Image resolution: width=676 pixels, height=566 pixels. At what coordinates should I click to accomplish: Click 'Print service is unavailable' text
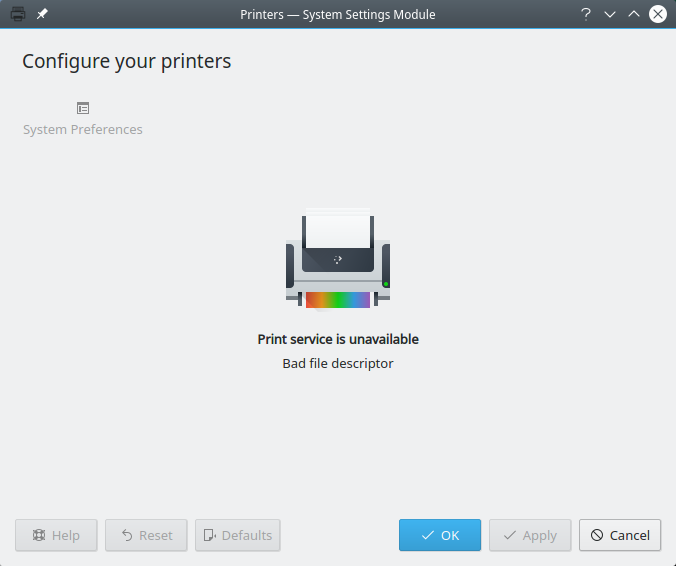(338, 339)
